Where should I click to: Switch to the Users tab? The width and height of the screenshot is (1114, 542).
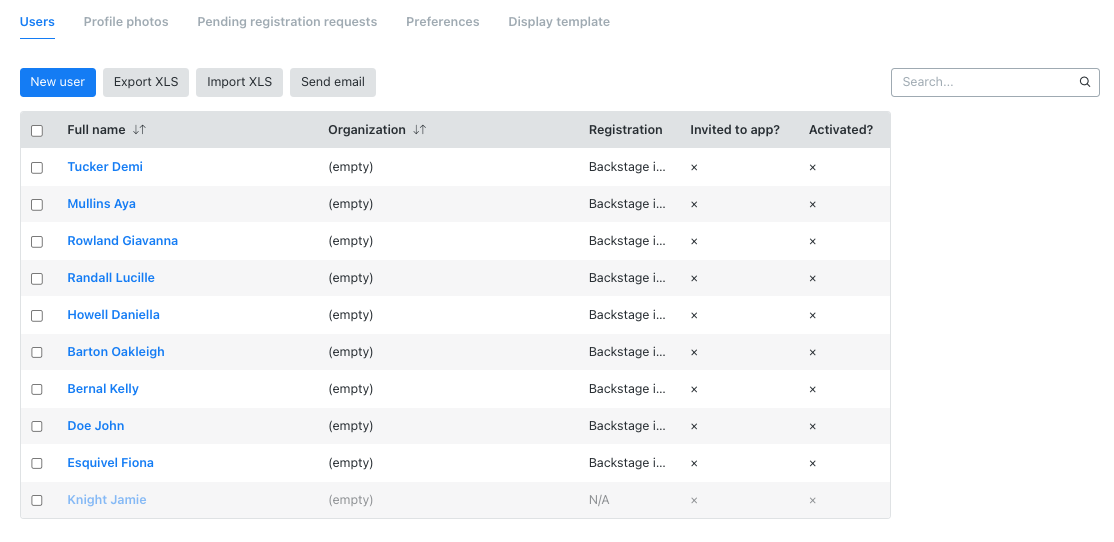pyautogui.click(x=37, y=22)
